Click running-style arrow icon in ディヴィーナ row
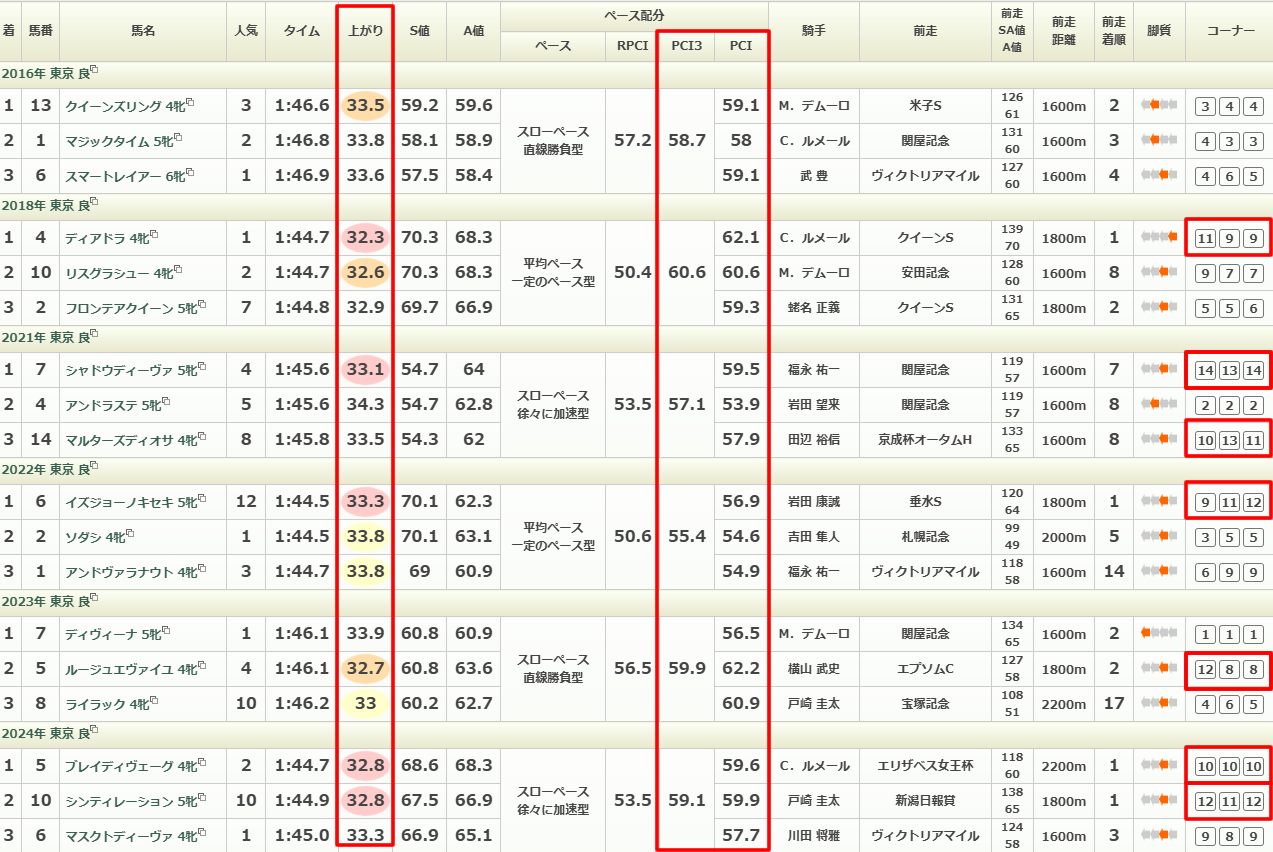 pos(1159,633)
